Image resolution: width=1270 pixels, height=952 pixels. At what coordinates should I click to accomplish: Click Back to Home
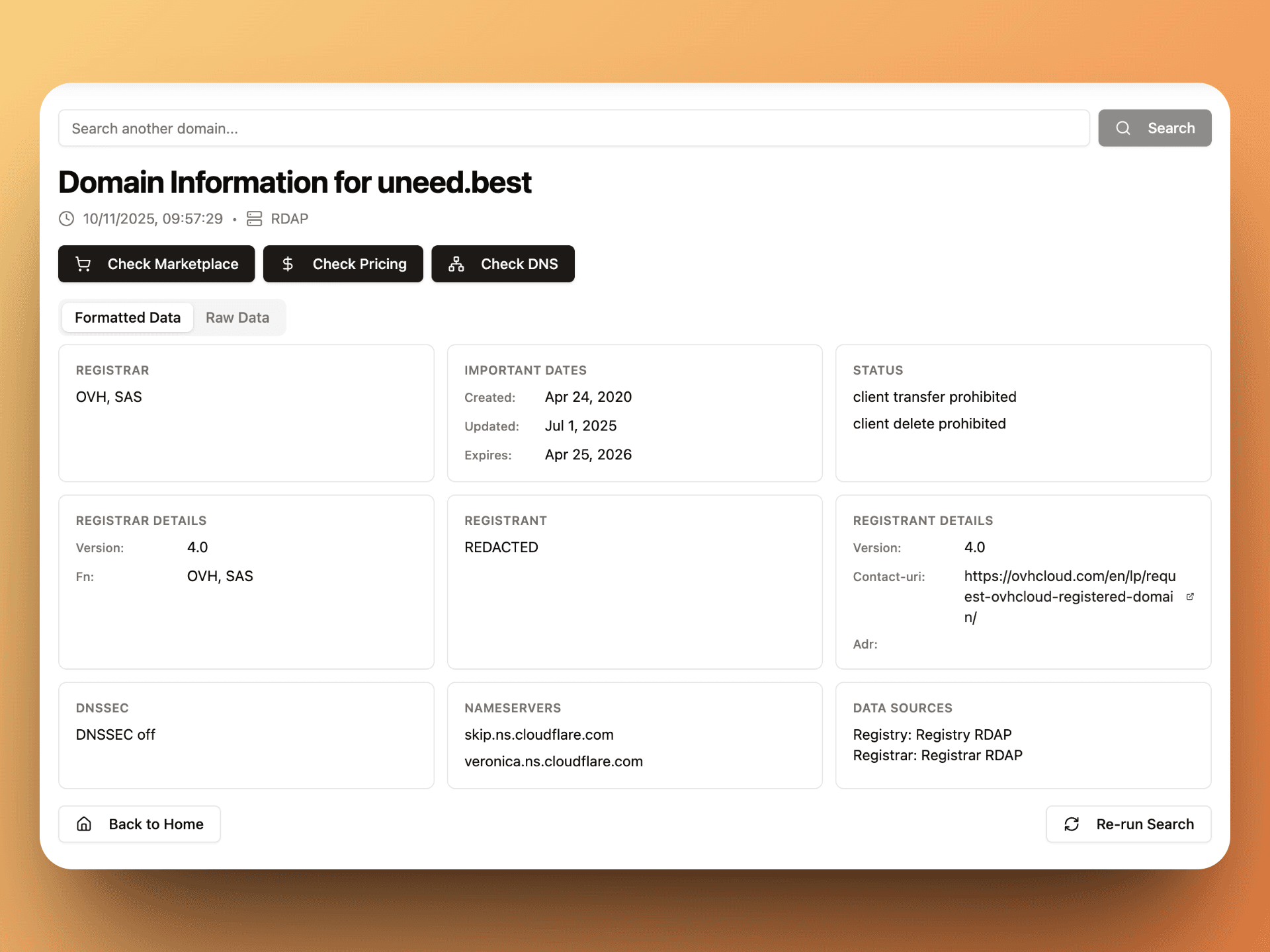tap(139, 824)
